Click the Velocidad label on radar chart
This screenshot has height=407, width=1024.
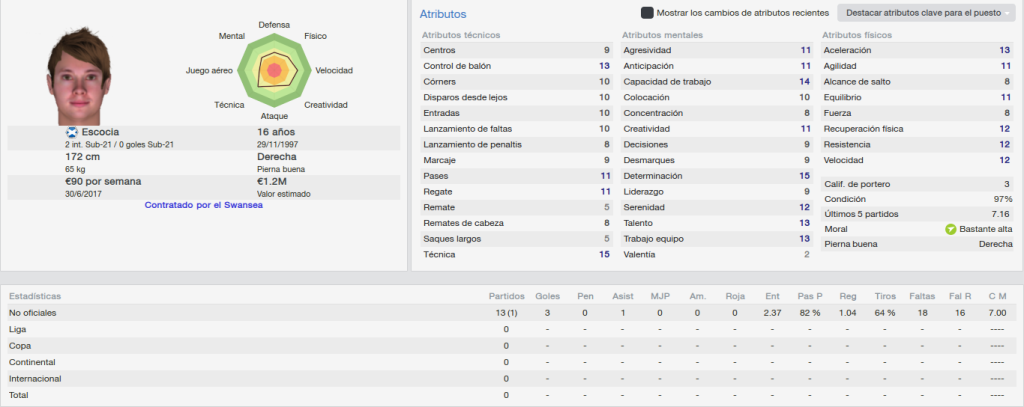pyautogui.click(x=334, y=71)
